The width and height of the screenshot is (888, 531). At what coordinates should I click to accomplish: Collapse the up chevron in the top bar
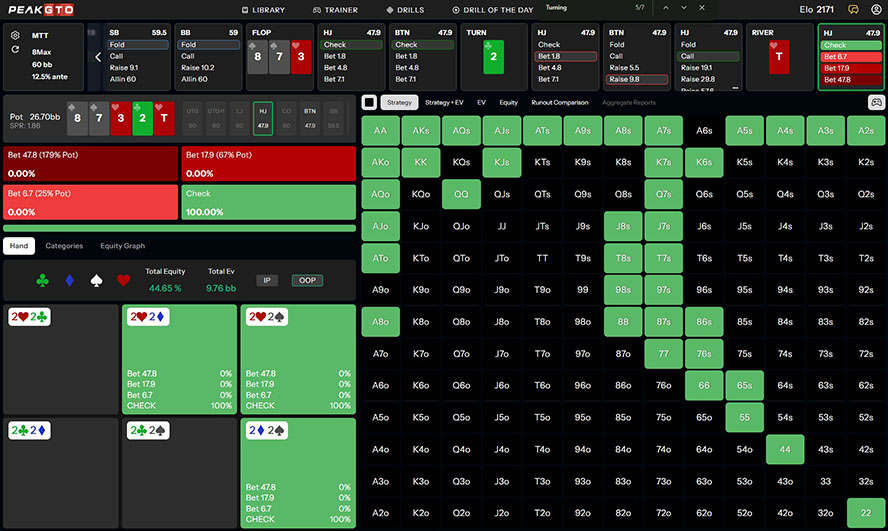click(x=667, y=8)
